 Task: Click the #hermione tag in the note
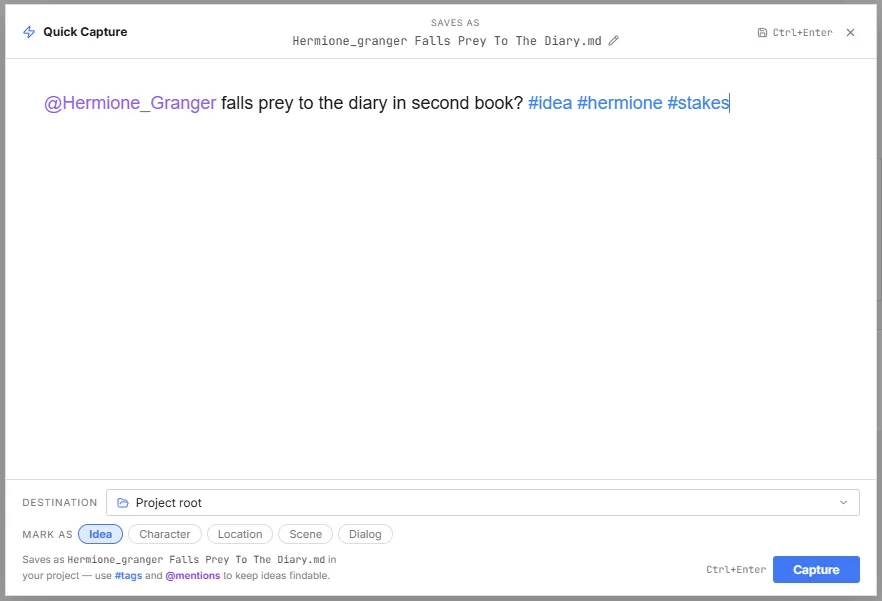620,103
